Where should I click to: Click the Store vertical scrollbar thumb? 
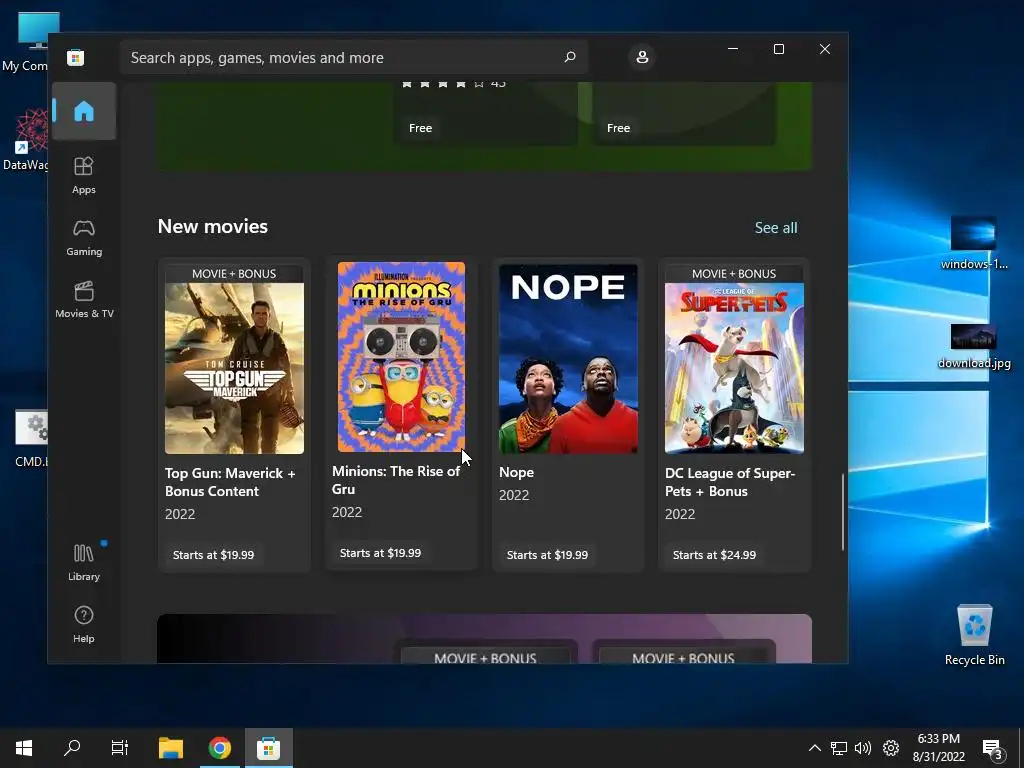(x=842, y=512)
